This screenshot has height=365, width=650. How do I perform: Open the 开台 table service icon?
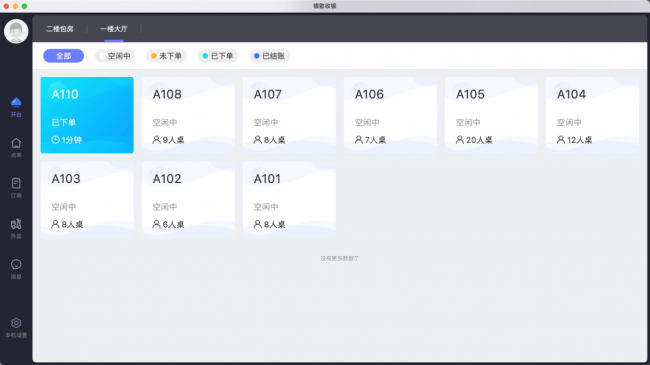click(16, 102)
